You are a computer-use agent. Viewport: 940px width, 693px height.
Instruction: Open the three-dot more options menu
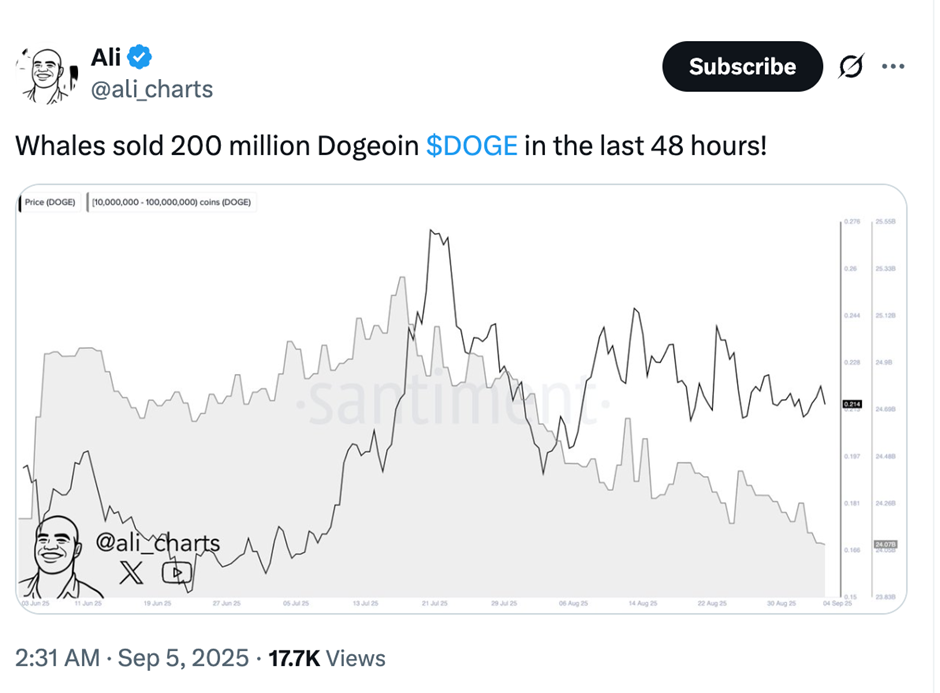pos(892,67)
